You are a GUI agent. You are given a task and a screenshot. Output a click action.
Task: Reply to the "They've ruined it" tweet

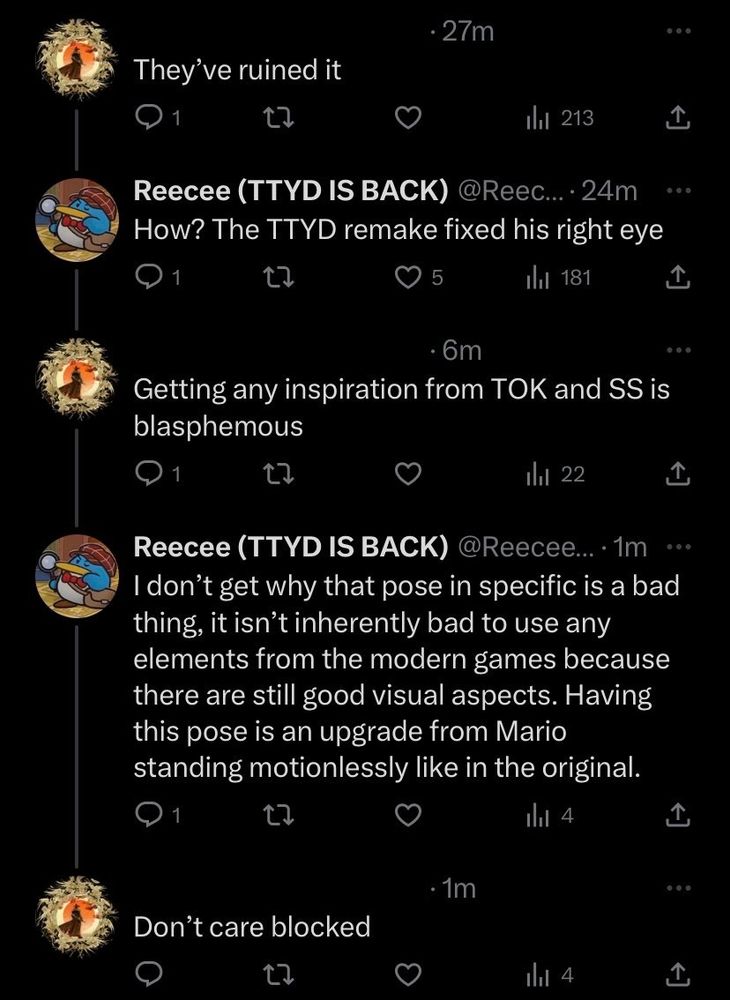pyautogui.click(x=148, y=119)
